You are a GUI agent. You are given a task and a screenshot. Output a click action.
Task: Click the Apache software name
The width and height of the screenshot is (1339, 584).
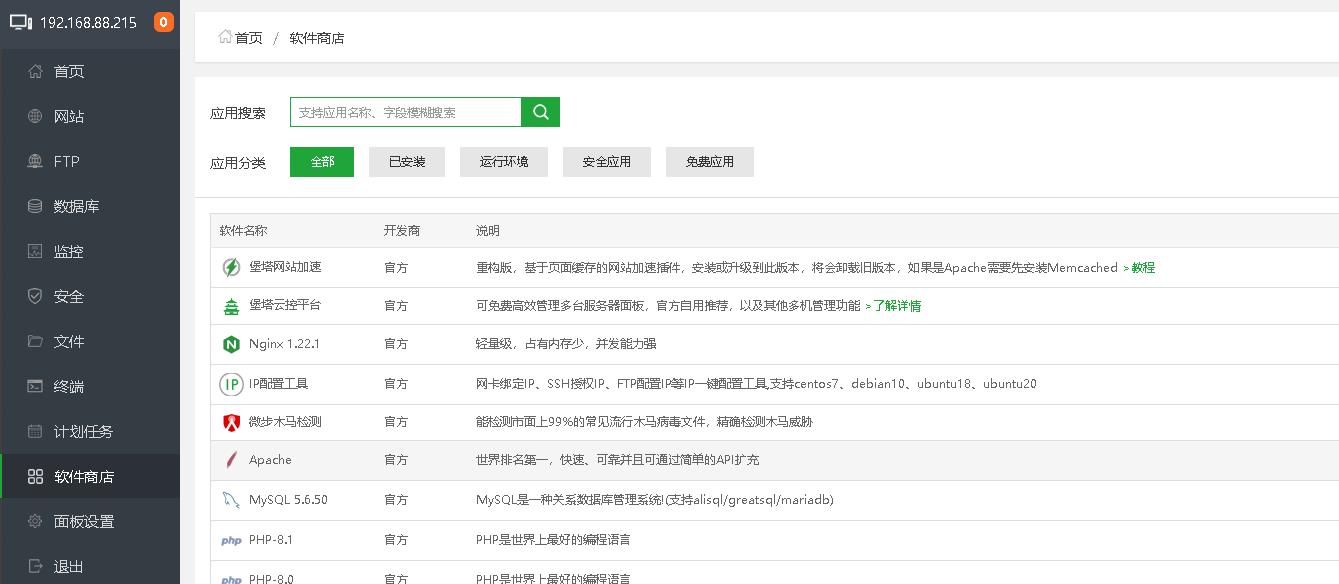pyautogui.click(x=270, y=460)
